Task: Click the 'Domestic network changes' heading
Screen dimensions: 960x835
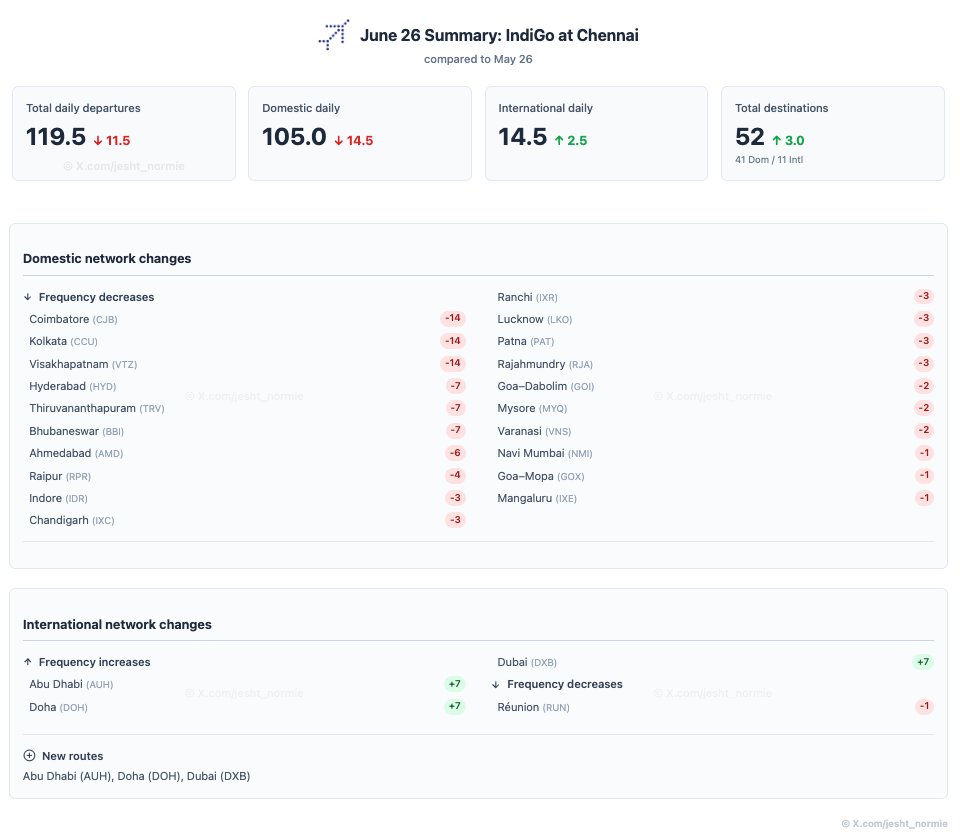Action: pyautogui.click(x=107, y=258)
